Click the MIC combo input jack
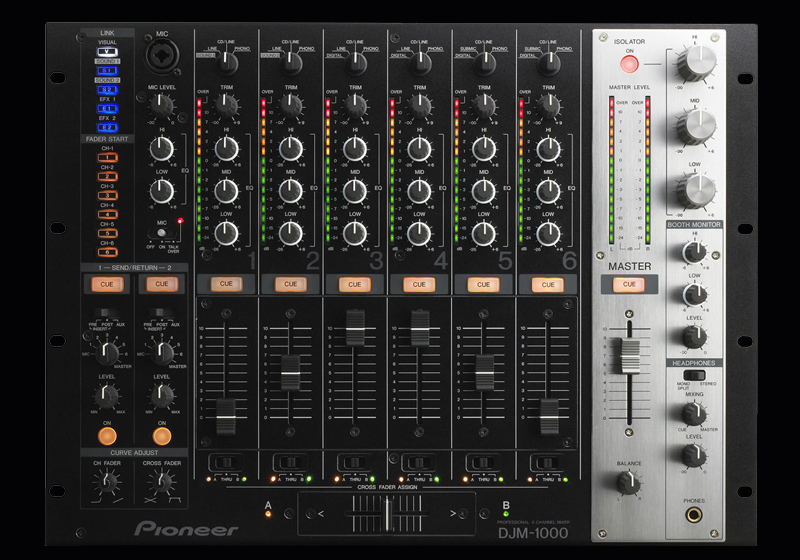This screenshot has width=800, height=560. click(162, 56)
